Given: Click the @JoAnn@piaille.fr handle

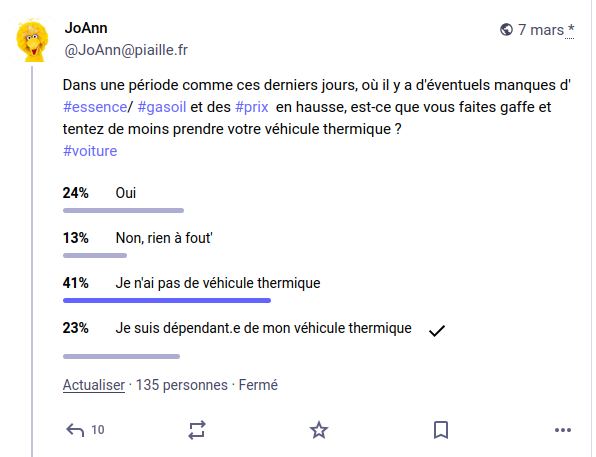Looking at the screenshot, I should pos(126,50).
